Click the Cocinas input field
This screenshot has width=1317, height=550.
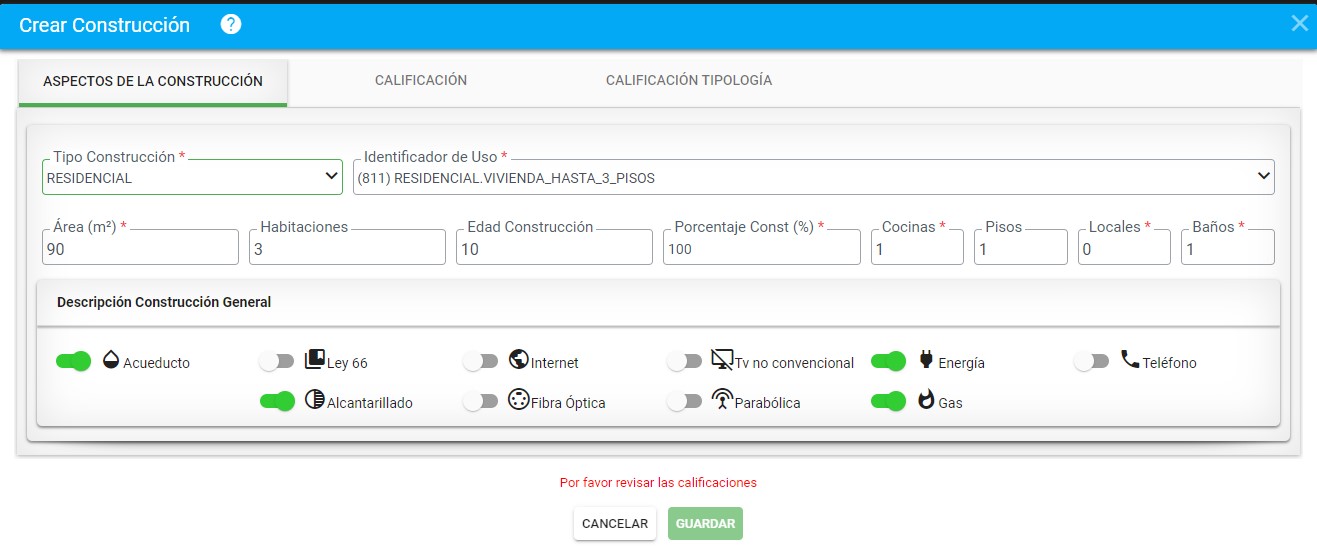(917, 247)
